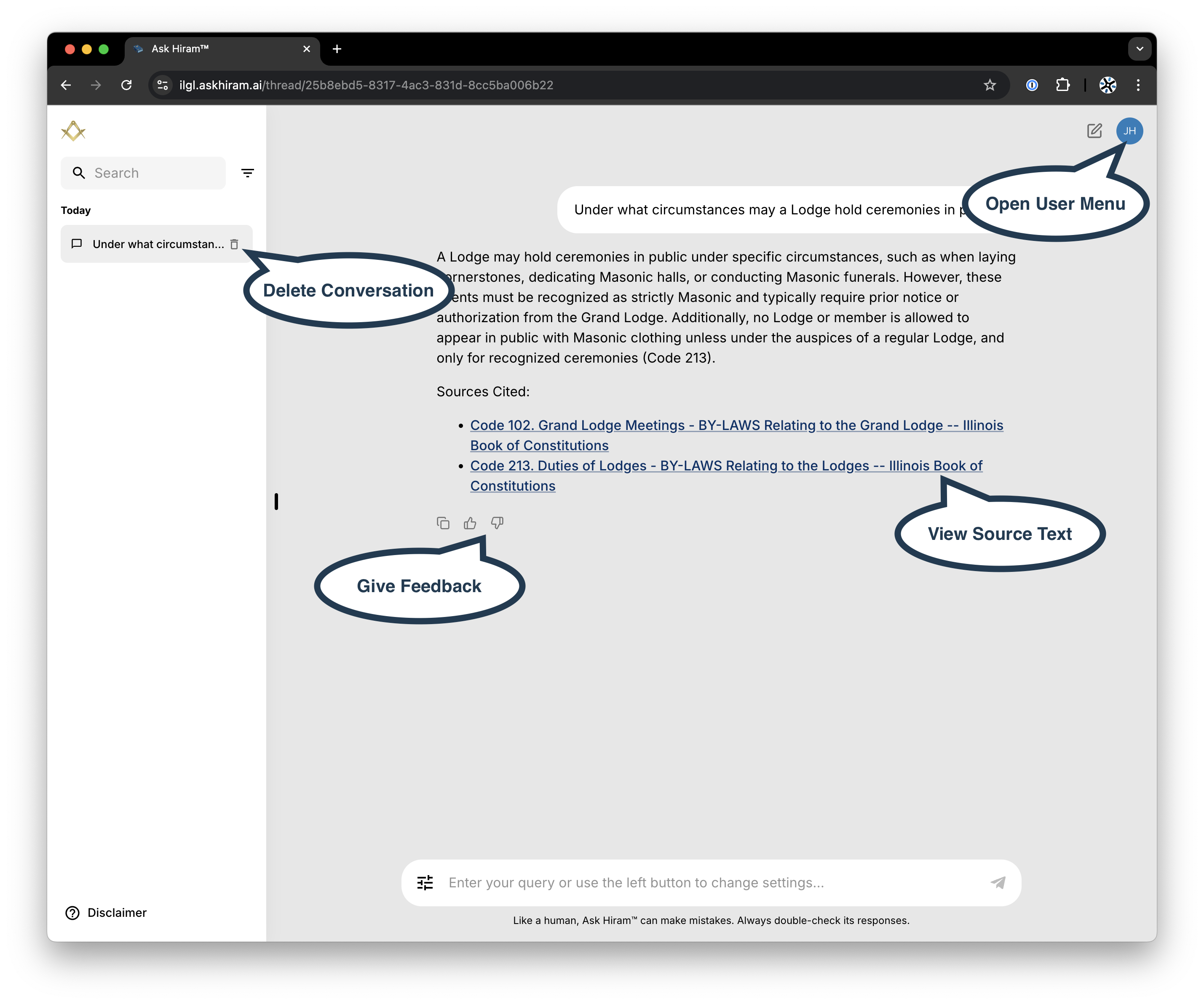Bookmark the page with the star
The height and width of the screenshot is (1004, 1204).
(x=990, y=85)
